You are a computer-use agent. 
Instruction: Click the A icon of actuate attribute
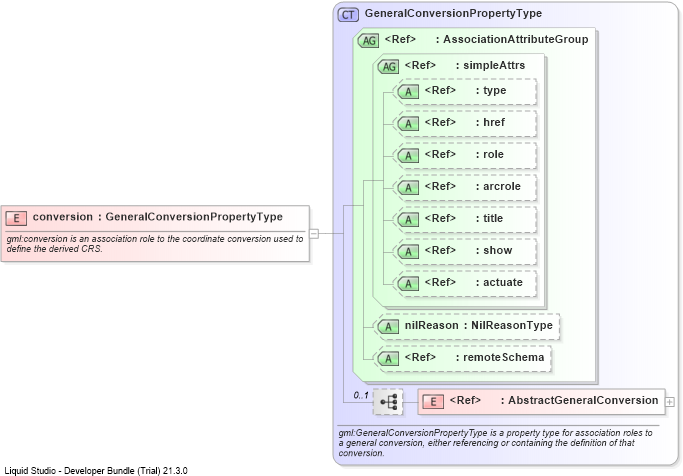click(408, 284)
